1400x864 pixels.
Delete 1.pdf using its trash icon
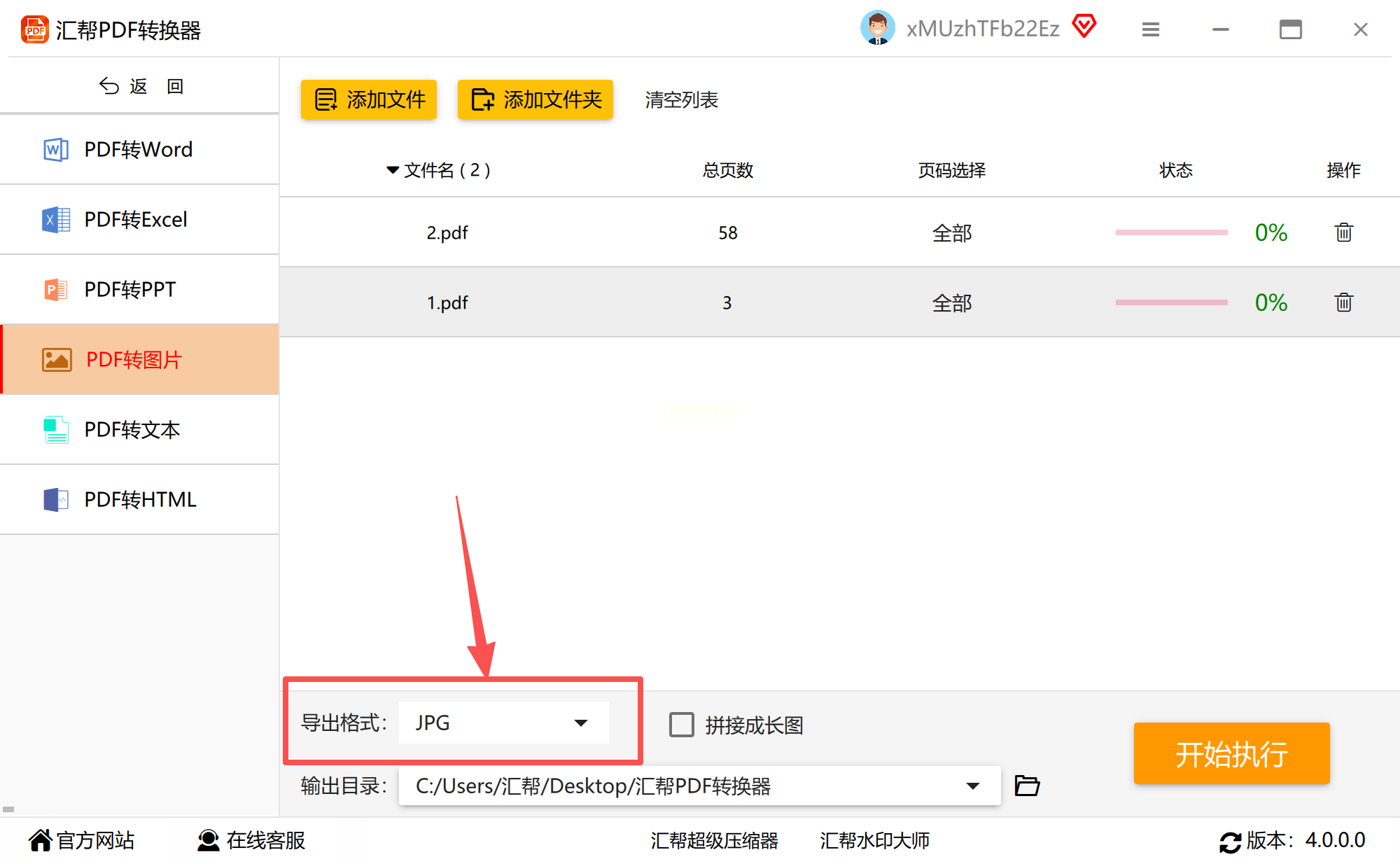click(x=1343, y=302)
